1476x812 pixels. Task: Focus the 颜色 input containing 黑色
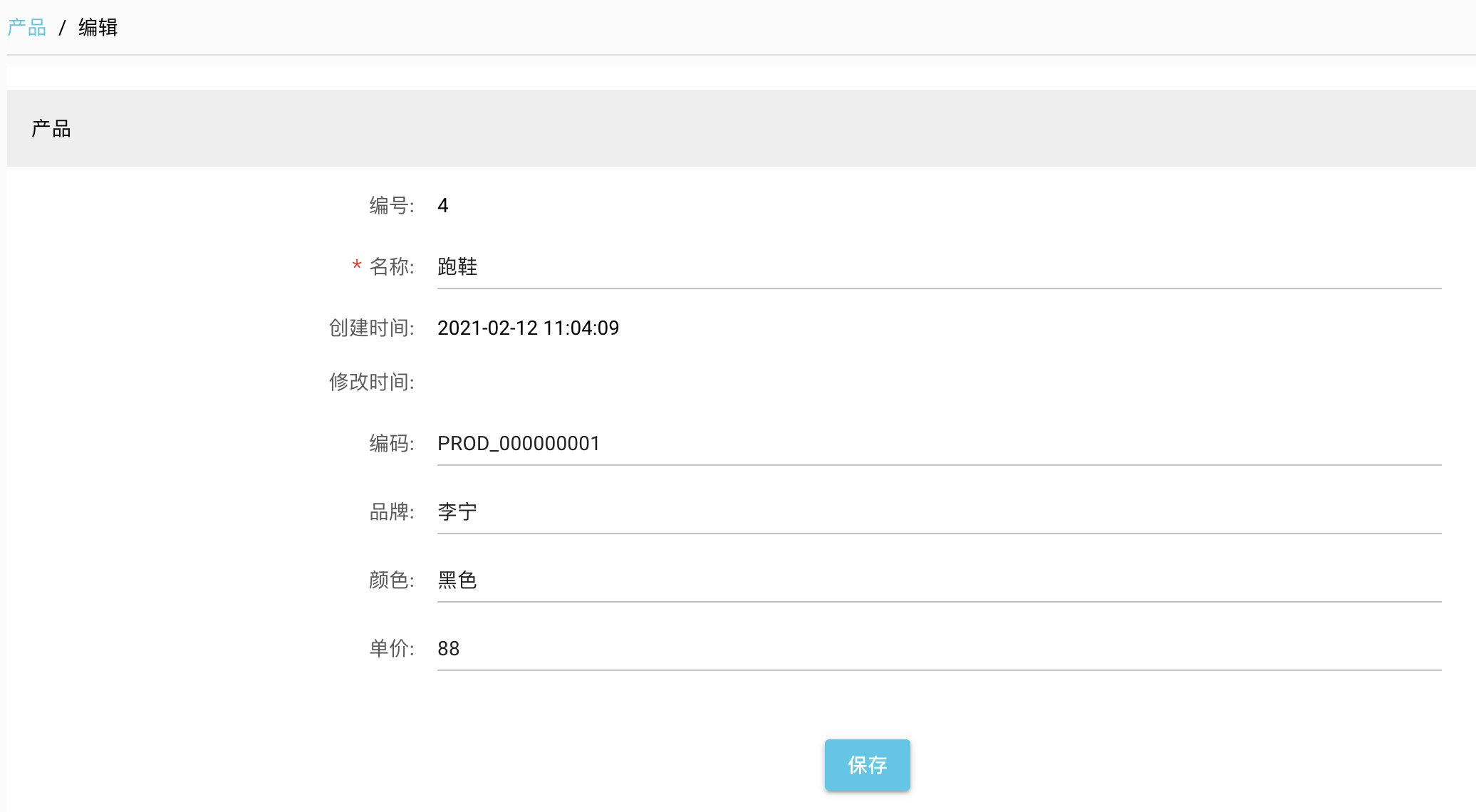coord(939,581)
